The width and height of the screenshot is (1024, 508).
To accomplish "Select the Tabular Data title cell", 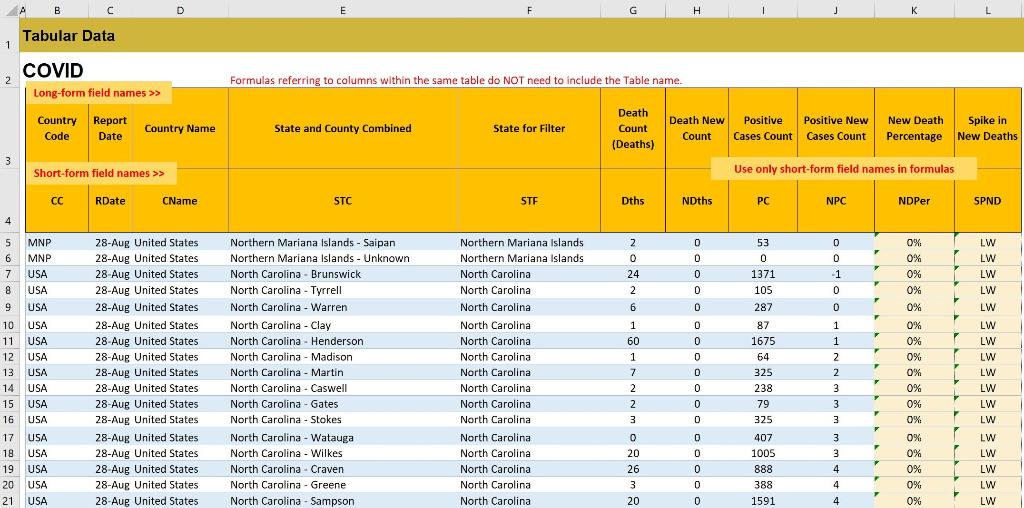I will pos(69,36).
